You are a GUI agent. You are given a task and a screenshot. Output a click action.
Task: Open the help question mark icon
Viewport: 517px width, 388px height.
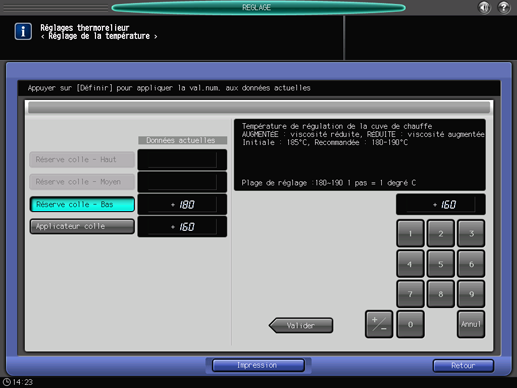pyautogui.click(x=504, y=7)
